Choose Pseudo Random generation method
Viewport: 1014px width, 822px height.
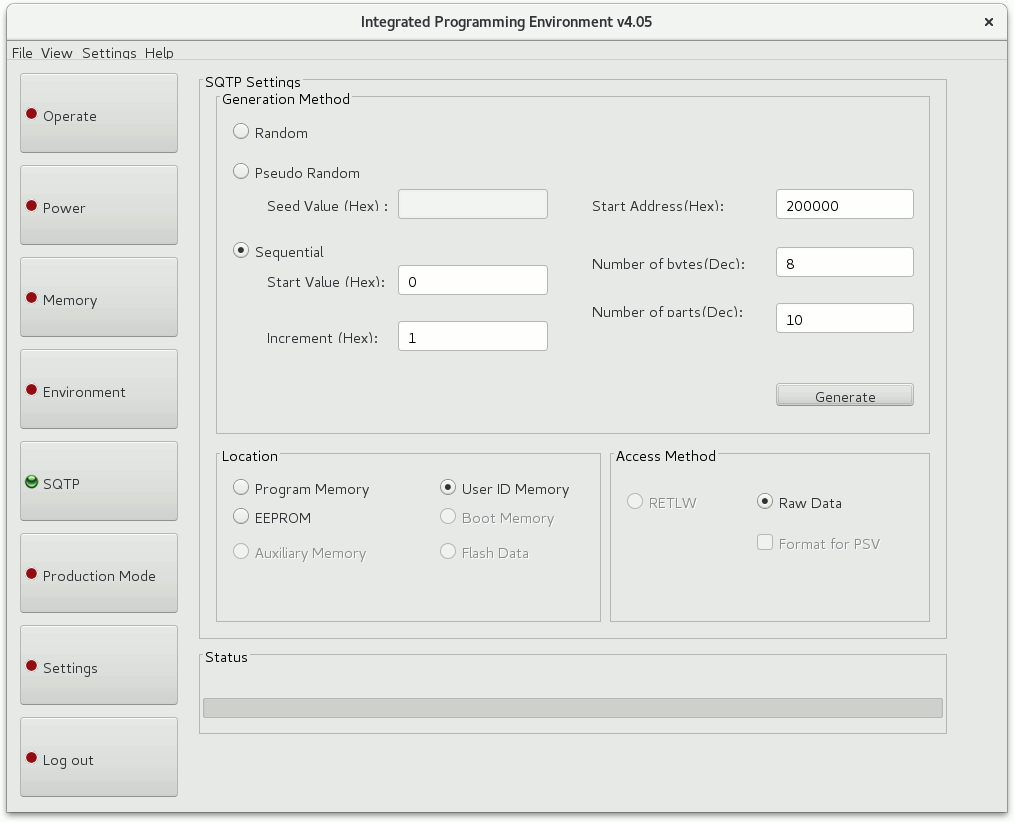241,172
